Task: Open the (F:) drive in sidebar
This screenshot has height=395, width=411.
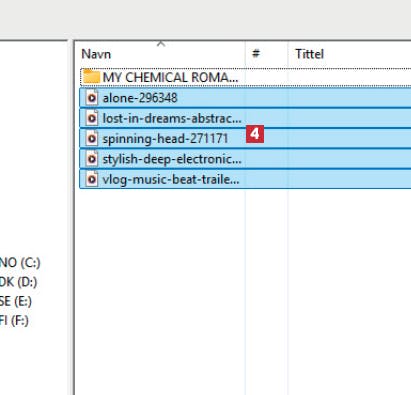Action: [x=14, y=320]
